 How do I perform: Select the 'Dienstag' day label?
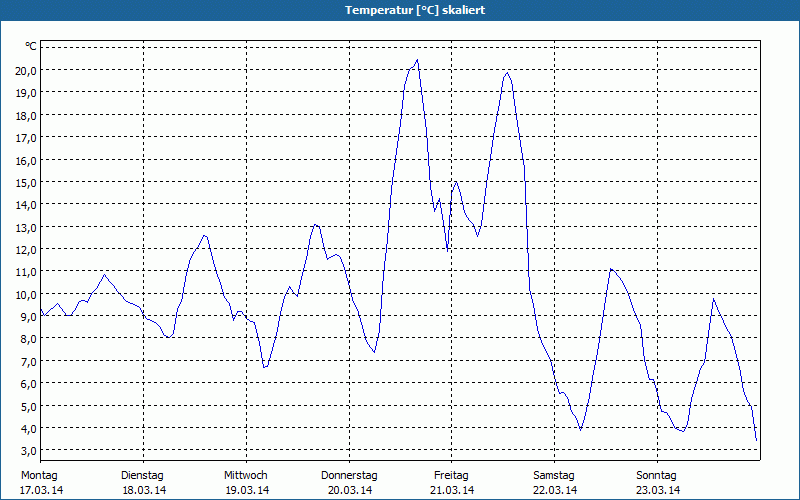pos(142,476)
